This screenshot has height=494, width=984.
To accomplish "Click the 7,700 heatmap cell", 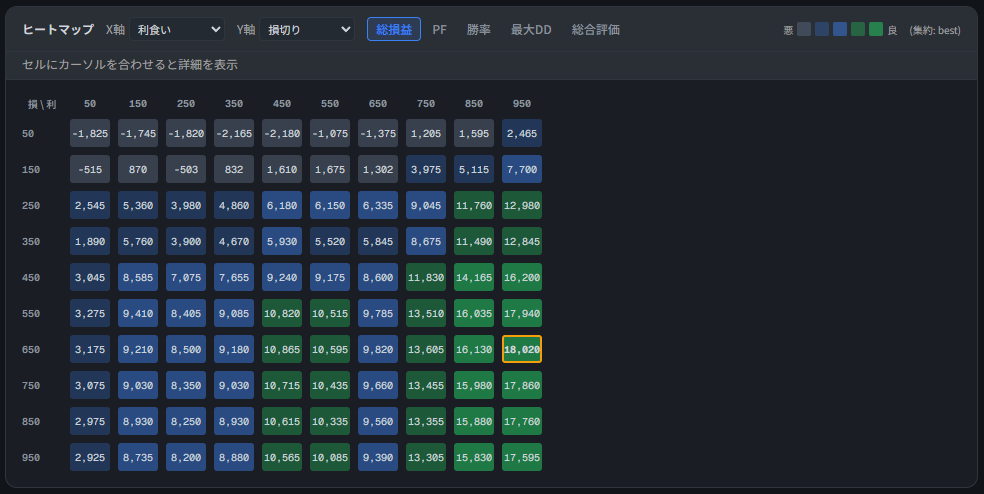I will click(x=521, y=169).
